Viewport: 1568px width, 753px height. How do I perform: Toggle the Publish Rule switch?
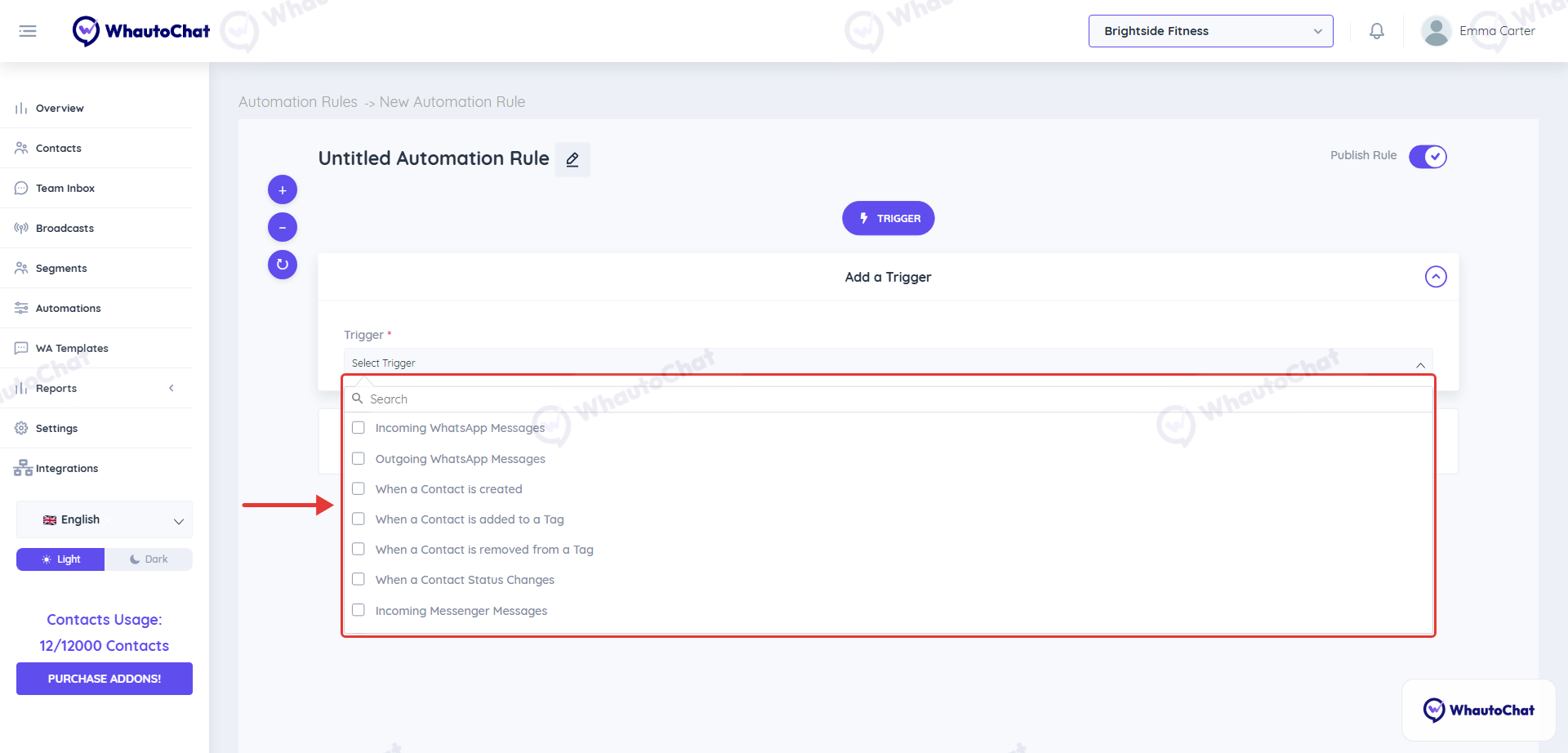tap(1428, 156)
